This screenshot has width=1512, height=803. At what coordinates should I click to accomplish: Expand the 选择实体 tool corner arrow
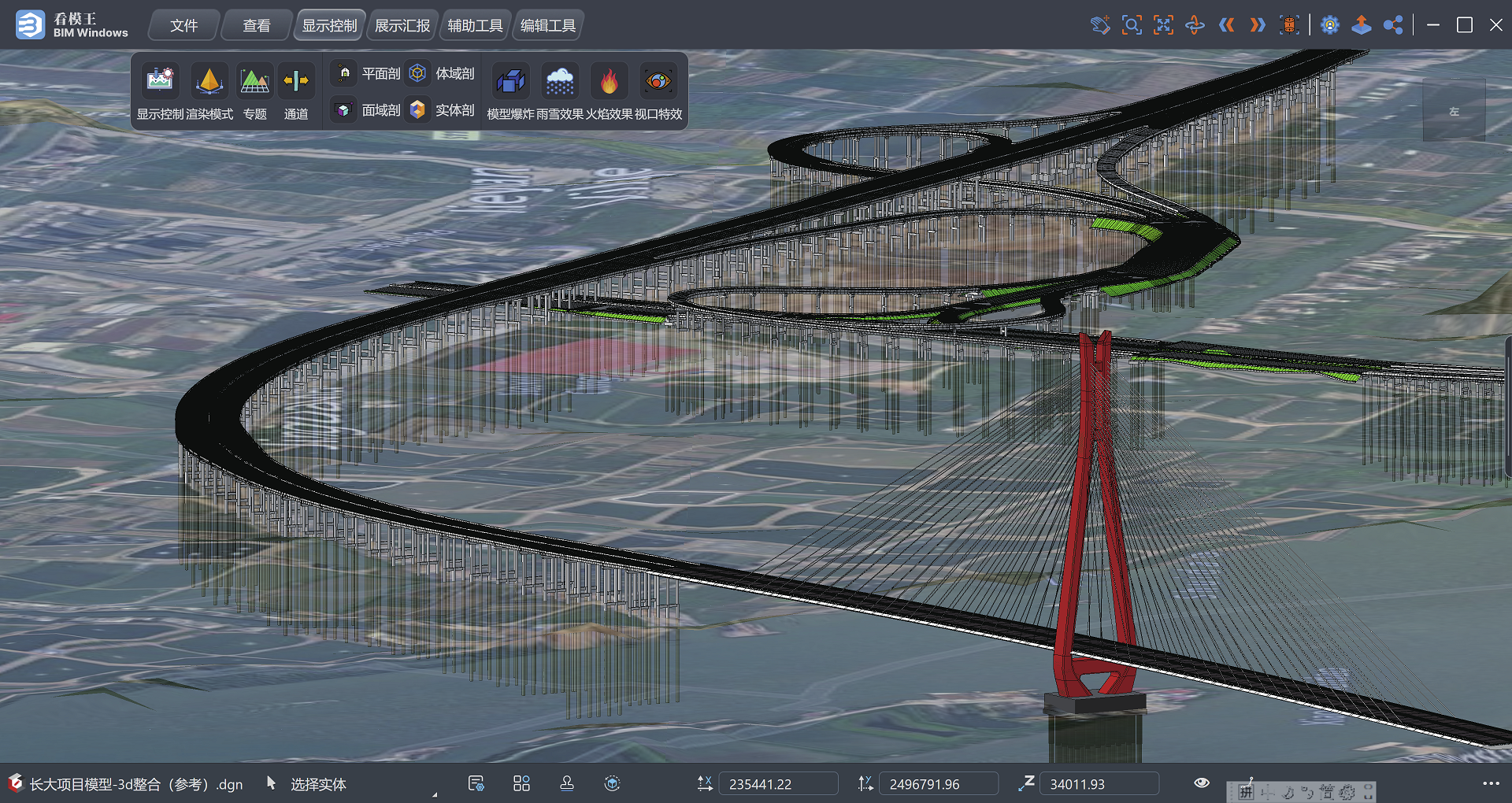434,794
